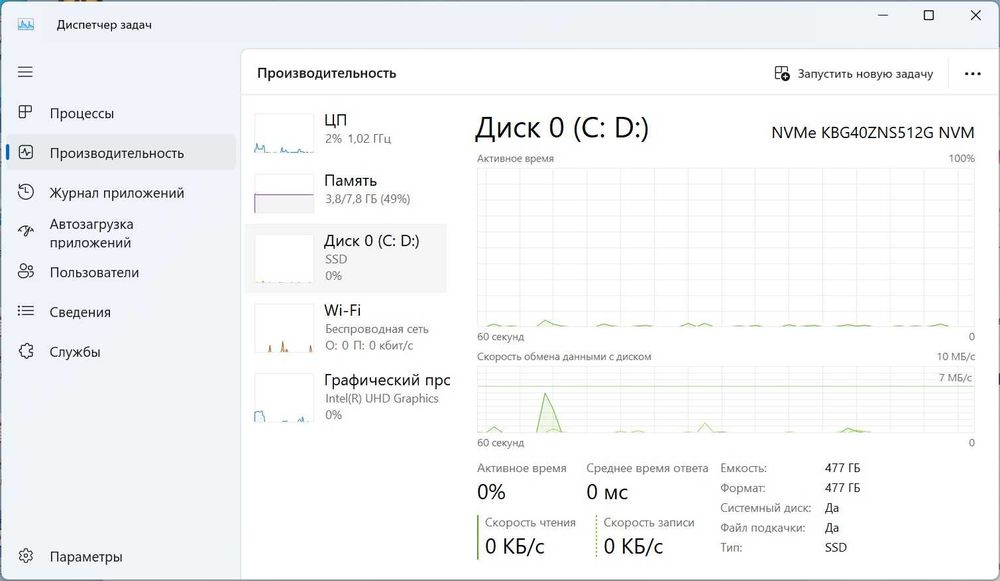Click the Processes grid icon
Image resolution: width=1000 pixels, height=581 pixels.
(27, 113)
